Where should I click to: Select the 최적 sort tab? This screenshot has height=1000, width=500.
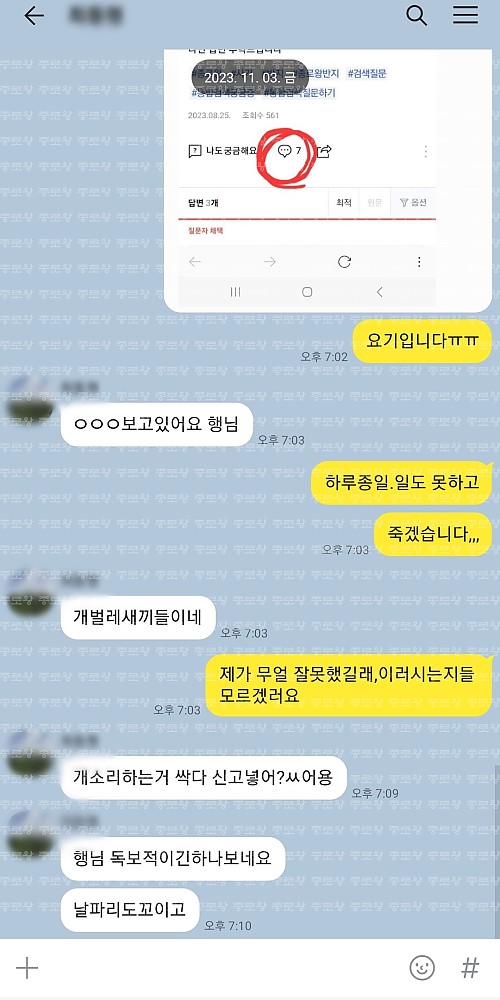[343, 203]
